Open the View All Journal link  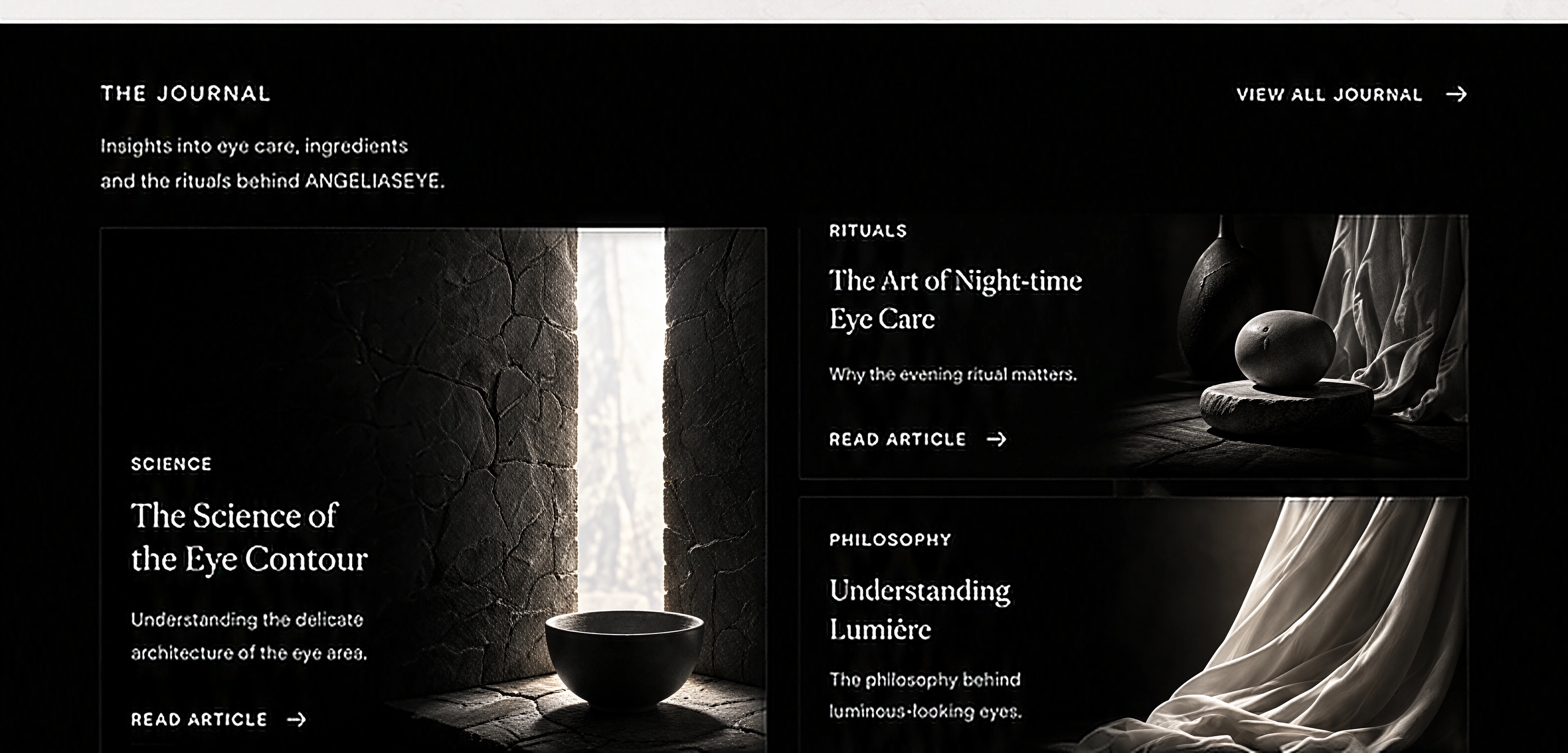[x=1351, y=94]
